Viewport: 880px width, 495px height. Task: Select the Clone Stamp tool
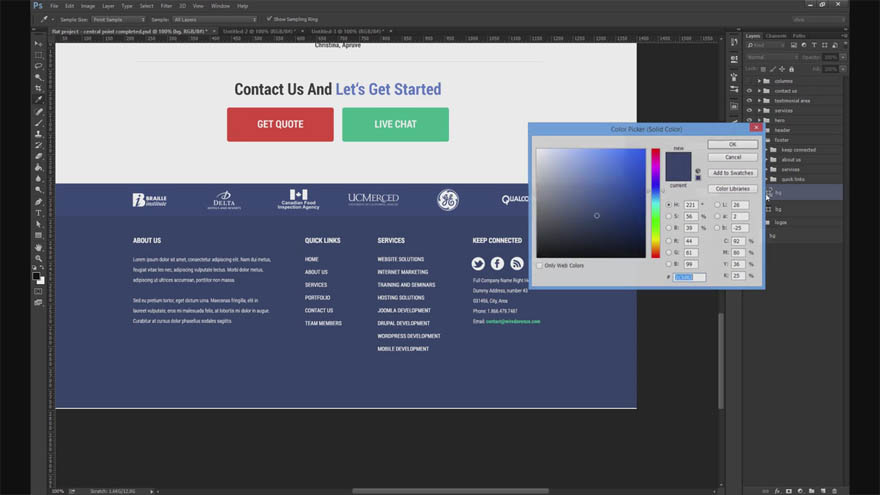pyautogui.click(x=38, y=134)
